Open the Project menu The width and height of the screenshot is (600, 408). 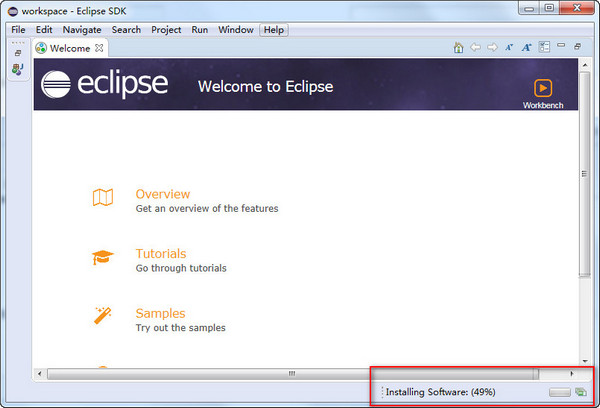(166, 29)
